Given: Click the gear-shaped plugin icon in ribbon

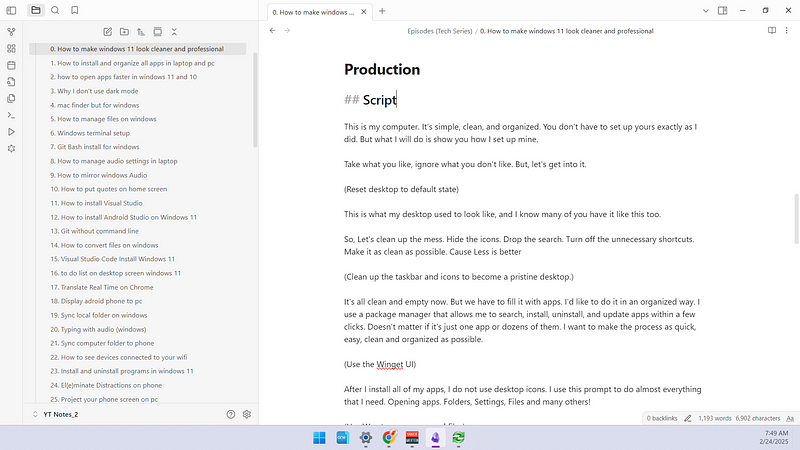Looking at the screenshot, I should (x=11, y=148).
